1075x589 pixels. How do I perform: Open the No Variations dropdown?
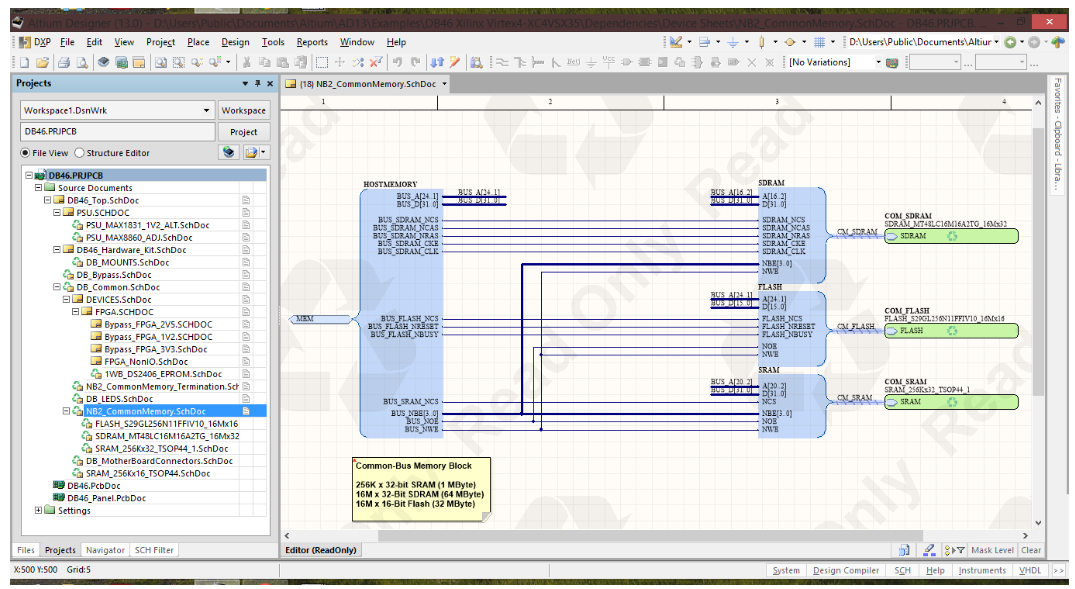pos(880,62)
